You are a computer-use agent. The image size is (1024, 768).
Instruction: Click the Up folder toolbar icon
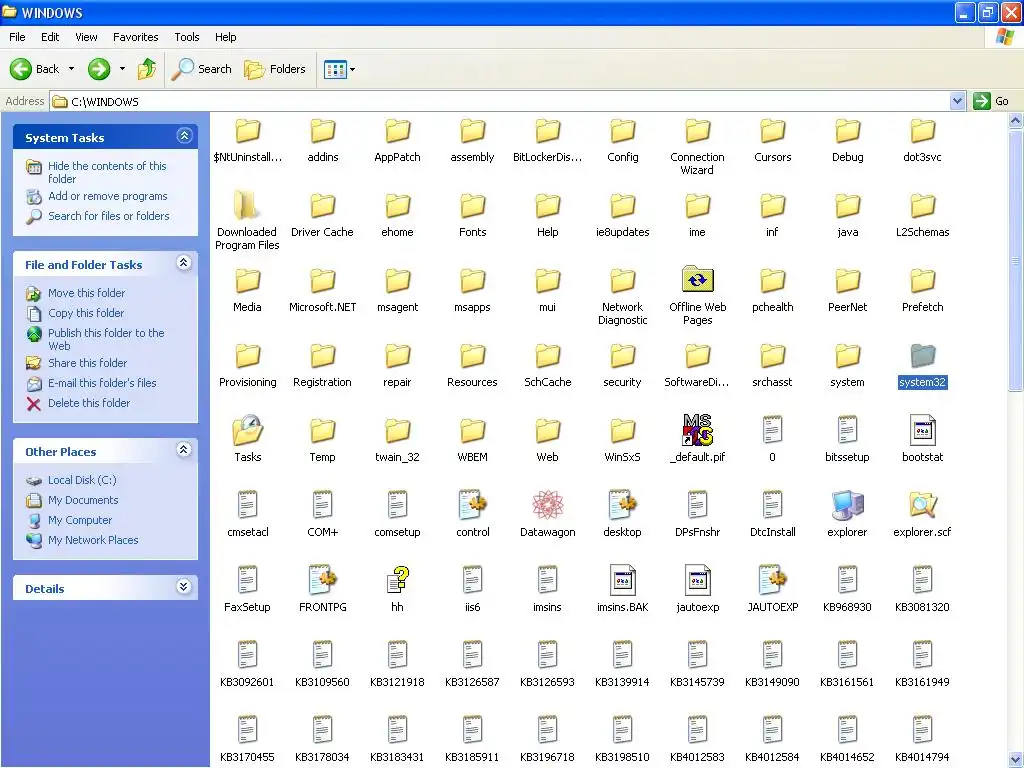[147, 69]
